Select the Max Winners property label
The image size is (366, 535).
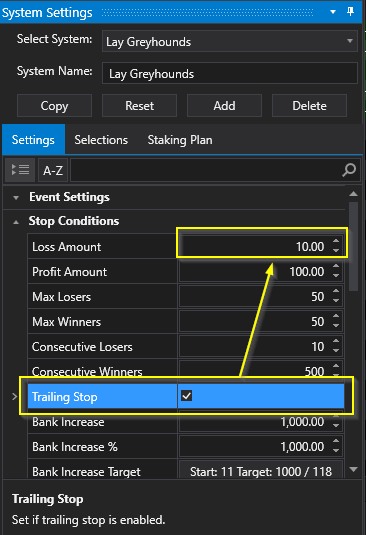point(66,322)
